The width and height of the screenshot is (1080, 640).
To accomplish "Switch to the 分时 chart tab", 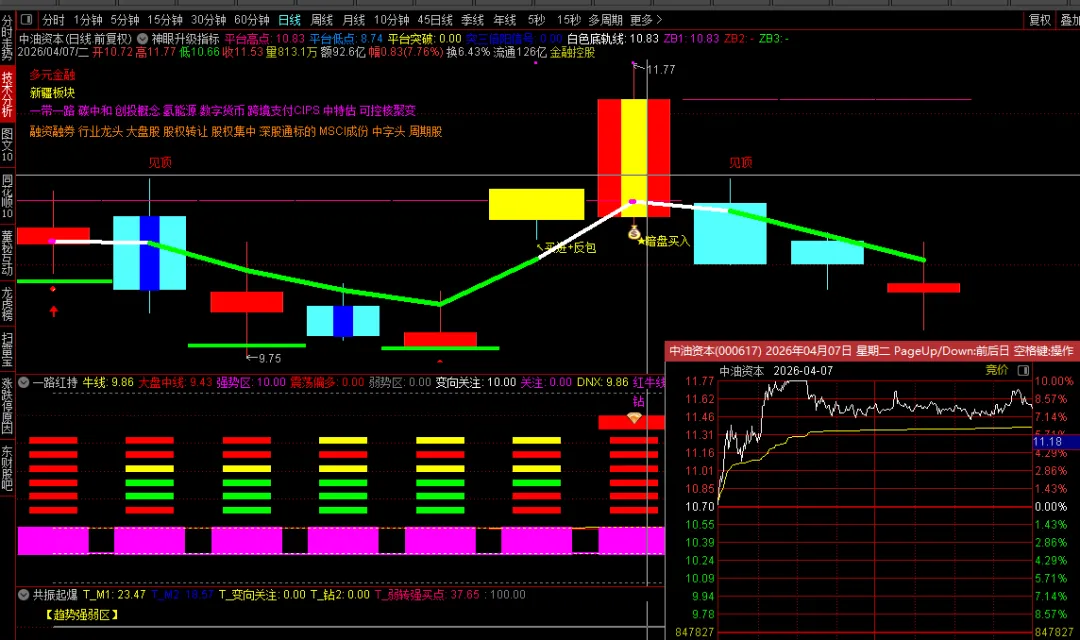I will pos(53,19).
